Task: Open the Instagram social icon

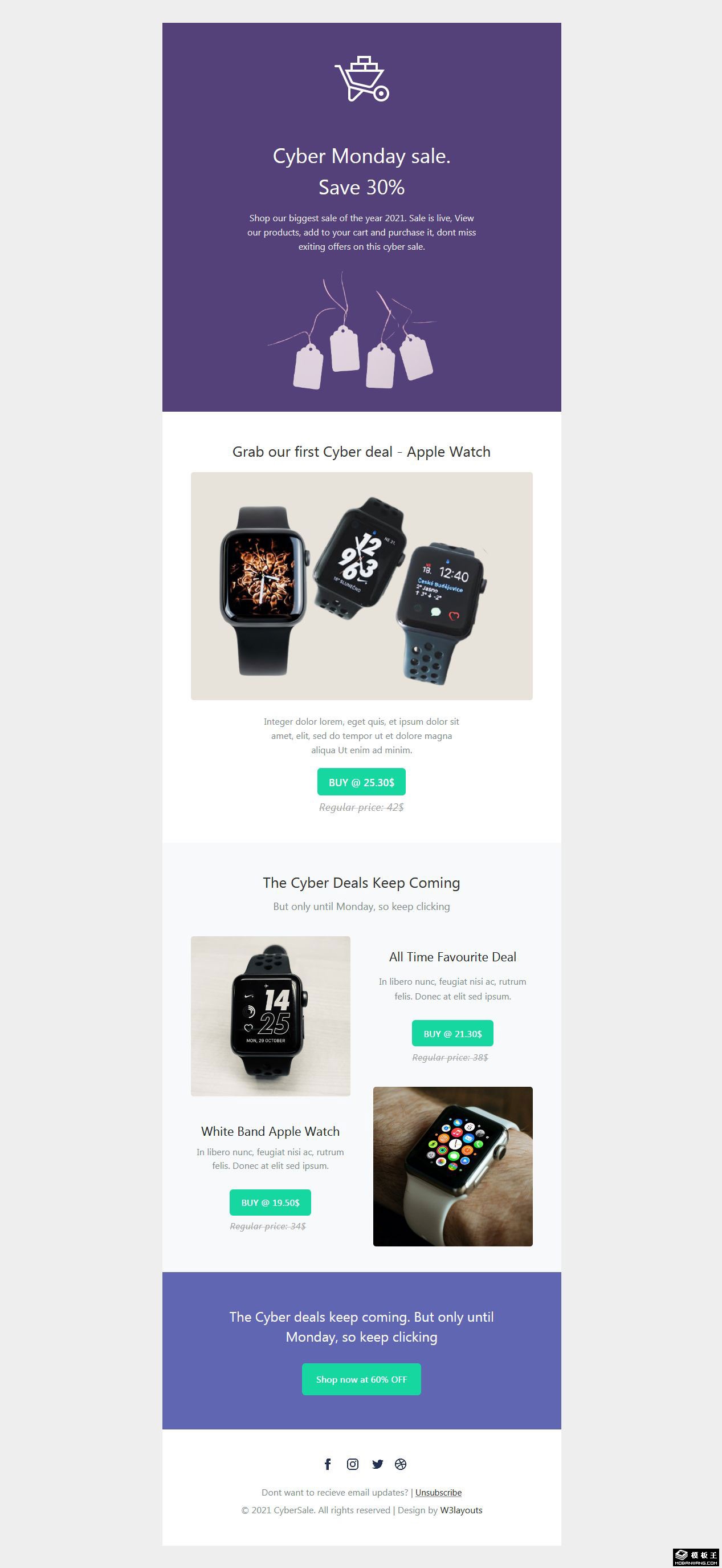Action: tap(353, 1464)
